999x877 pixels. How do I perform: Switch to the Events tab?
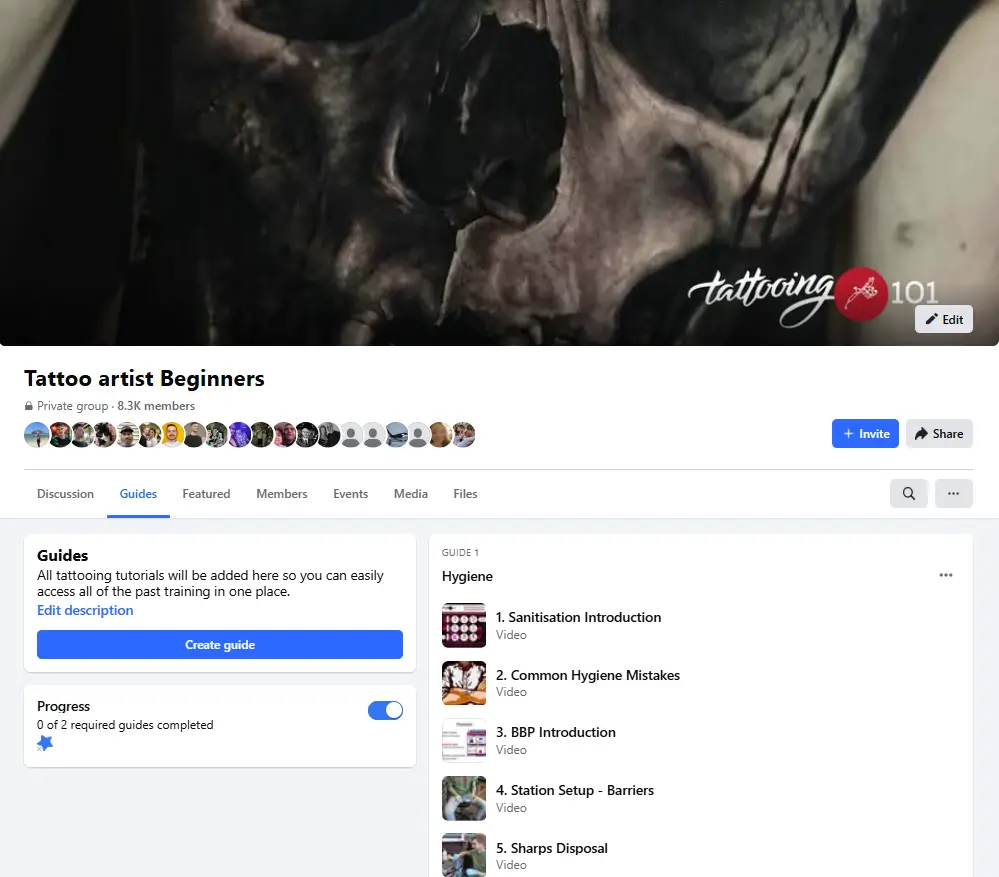point(350,493)
